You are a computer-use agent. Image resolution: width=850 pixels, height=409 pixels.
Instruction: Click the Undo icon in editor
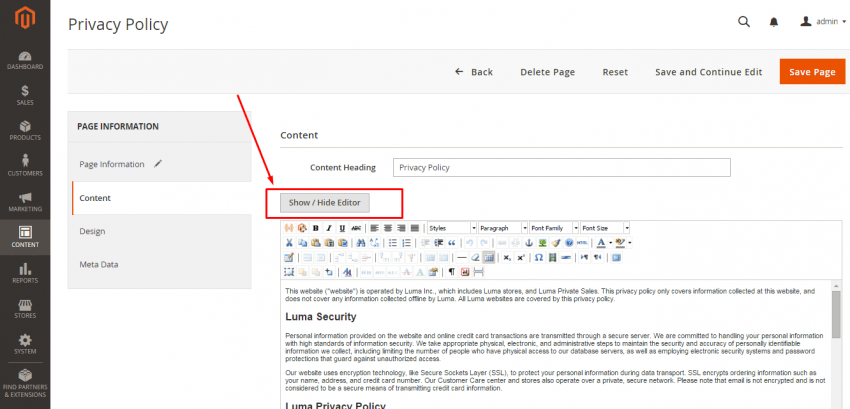click(469, 242)
